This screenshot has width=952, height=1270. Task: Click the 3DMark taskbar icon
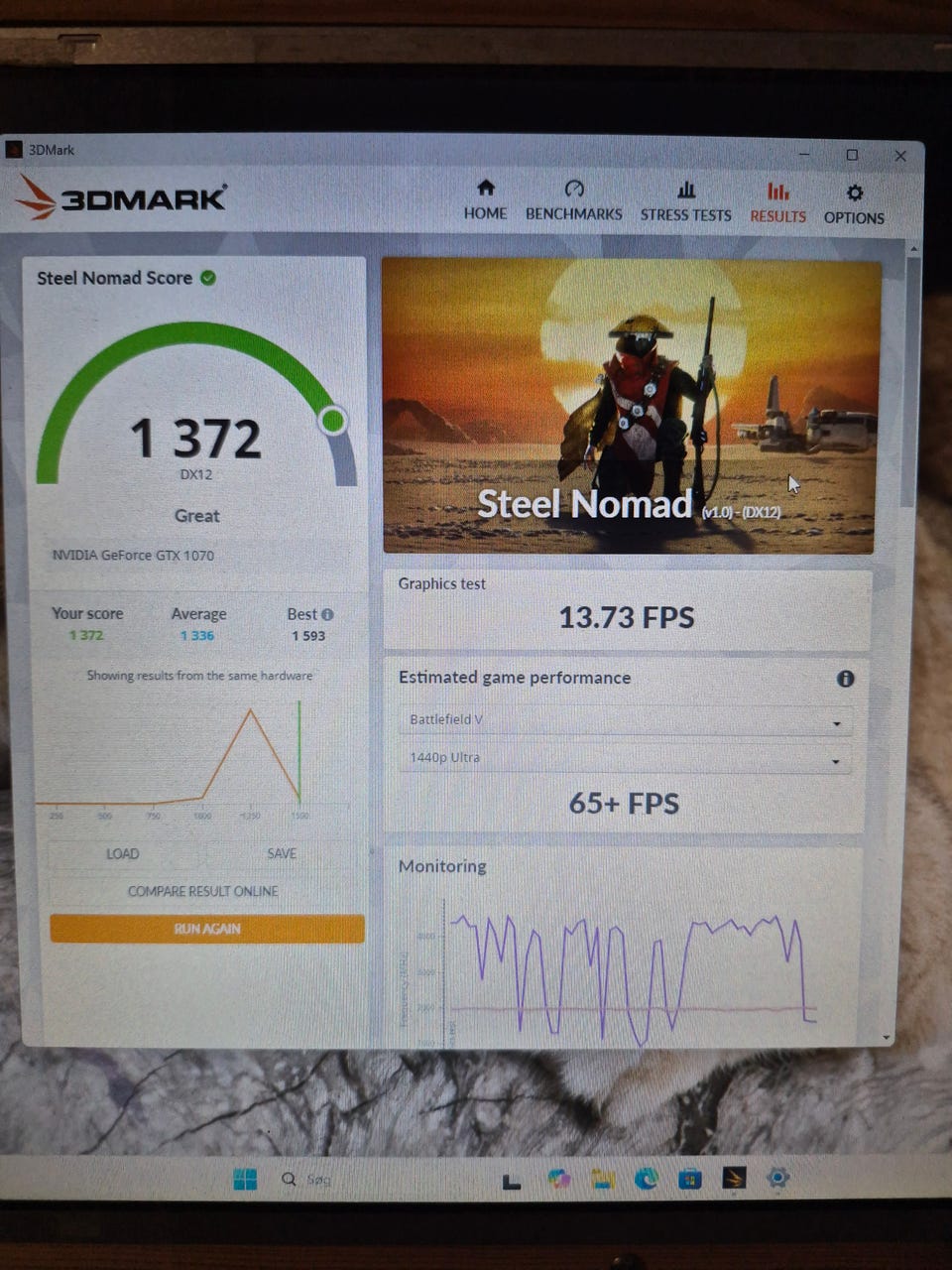pos(734,1178)
